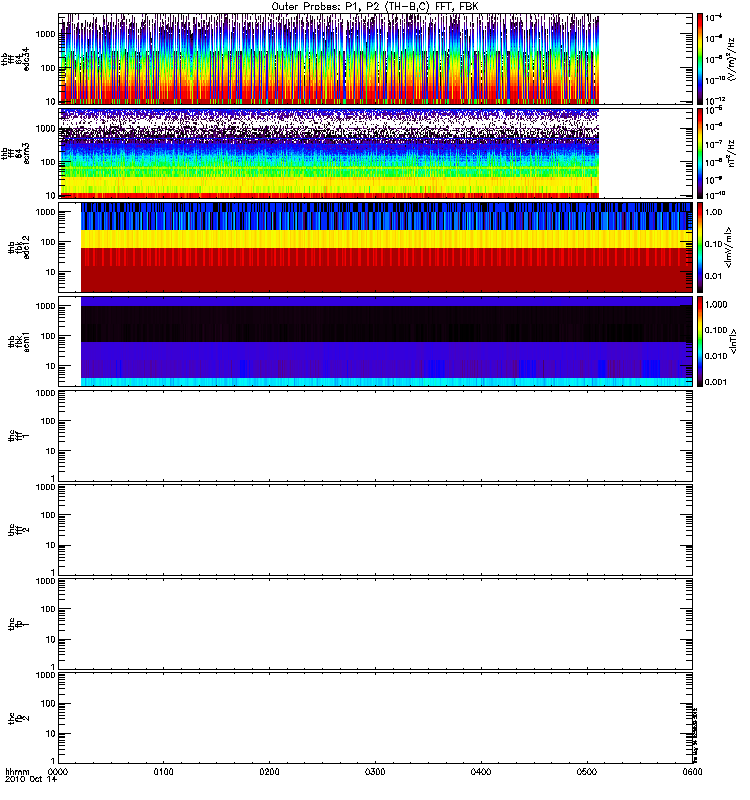Click the "nT²/Hz" unit label
The image size is (750, 800).
click(732, 153)
